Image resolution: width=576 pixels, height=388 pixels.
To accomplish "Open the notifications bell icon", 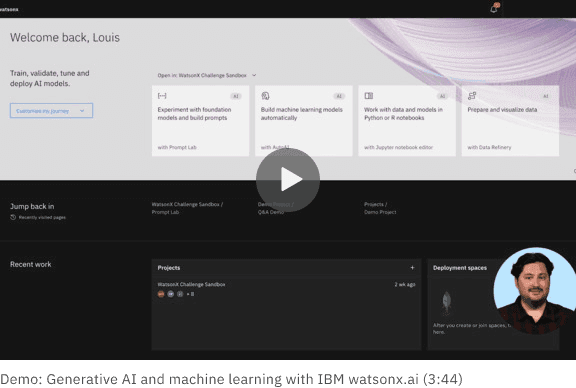I will click(x=494, y=8).
